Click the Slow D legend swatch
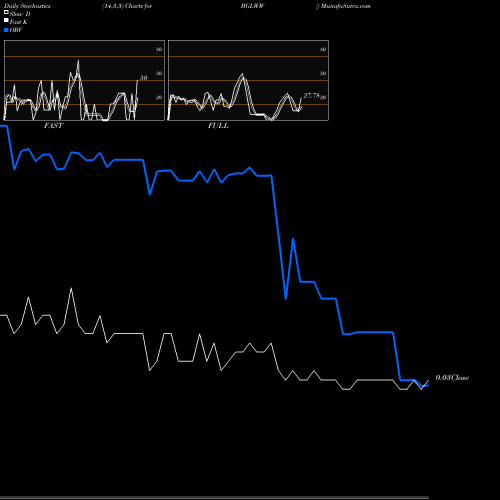The height and width of the screenshot is (500, 500). pos(6,13)
